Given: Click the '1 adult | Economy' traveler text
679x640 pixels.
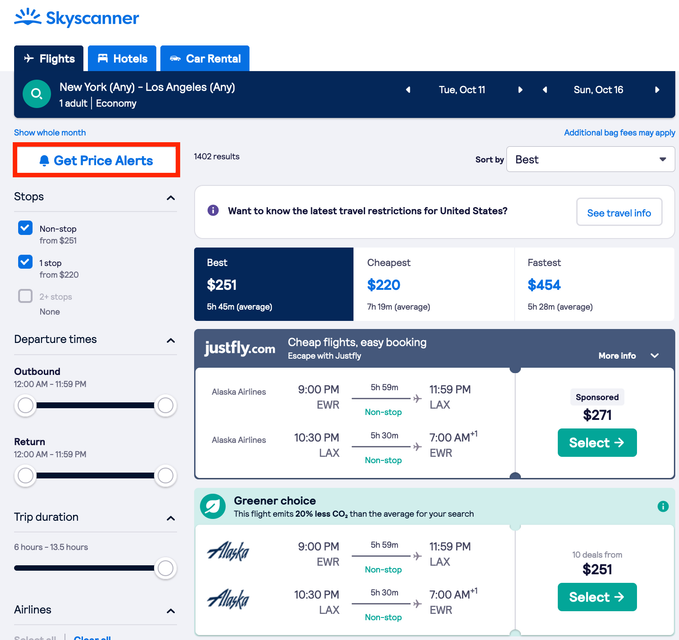Looking at the screenshot, I should click(98, 103).
